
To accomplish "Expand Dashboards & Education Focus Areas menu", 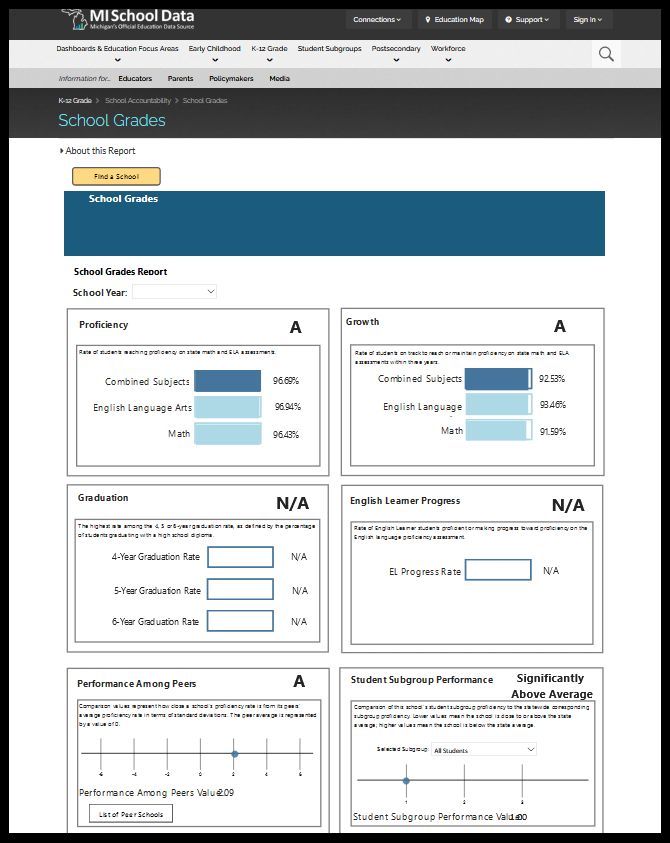I will [117, 53].
